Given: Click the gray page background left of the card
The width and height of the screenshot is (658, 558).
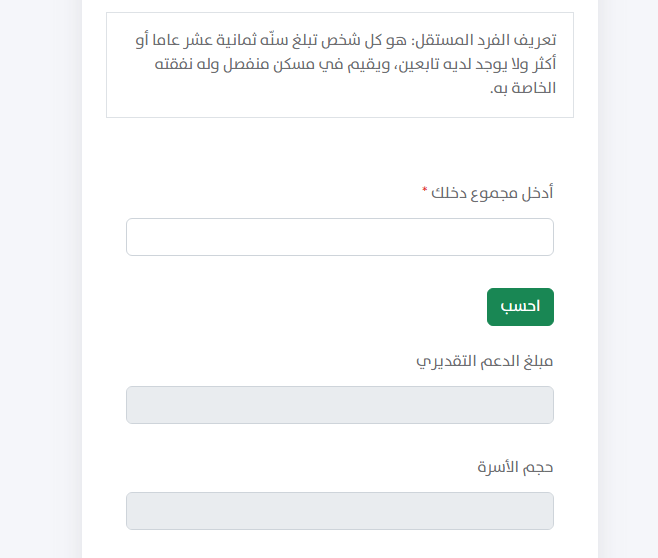Looking at the screenshot, I should [x=41, y=279].
